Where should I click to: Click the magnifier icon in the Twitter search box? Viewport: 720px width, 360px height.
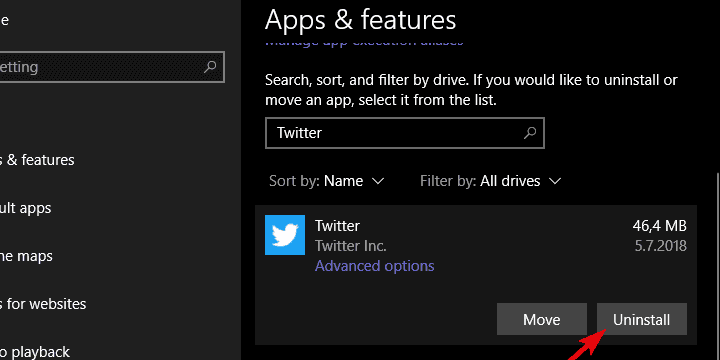pyautogui.click(x=530, y=133)
